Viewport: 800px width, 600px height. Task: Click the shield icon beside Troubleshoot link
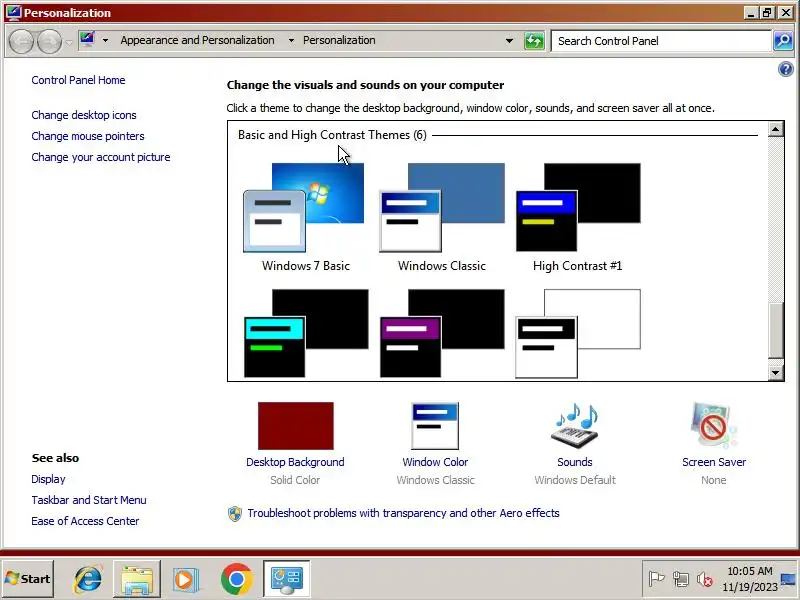point(235,513)
